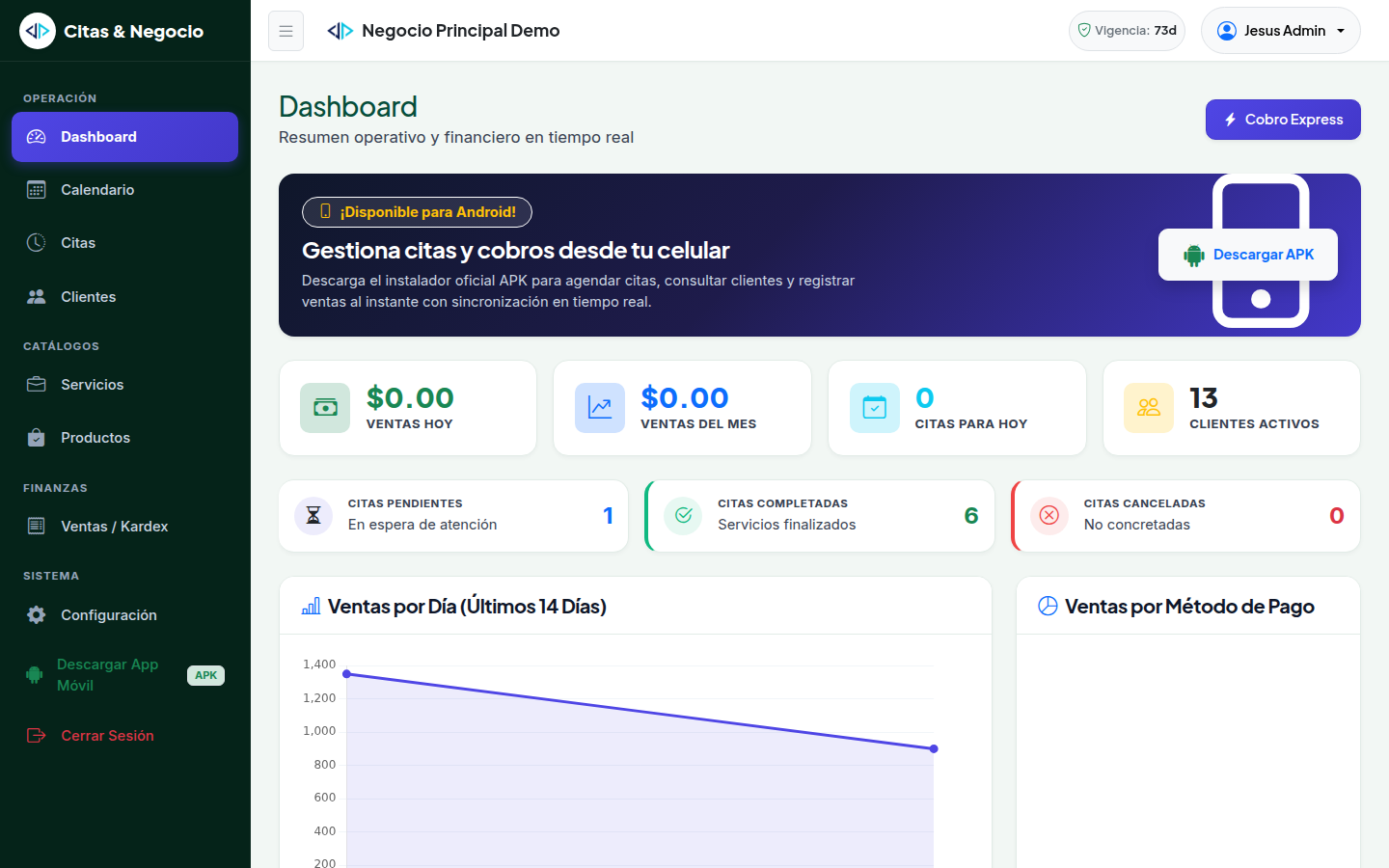The image size is (1389, 868).
Task: Click the Descargar App Móvil link
Action: tap(124, 675)
